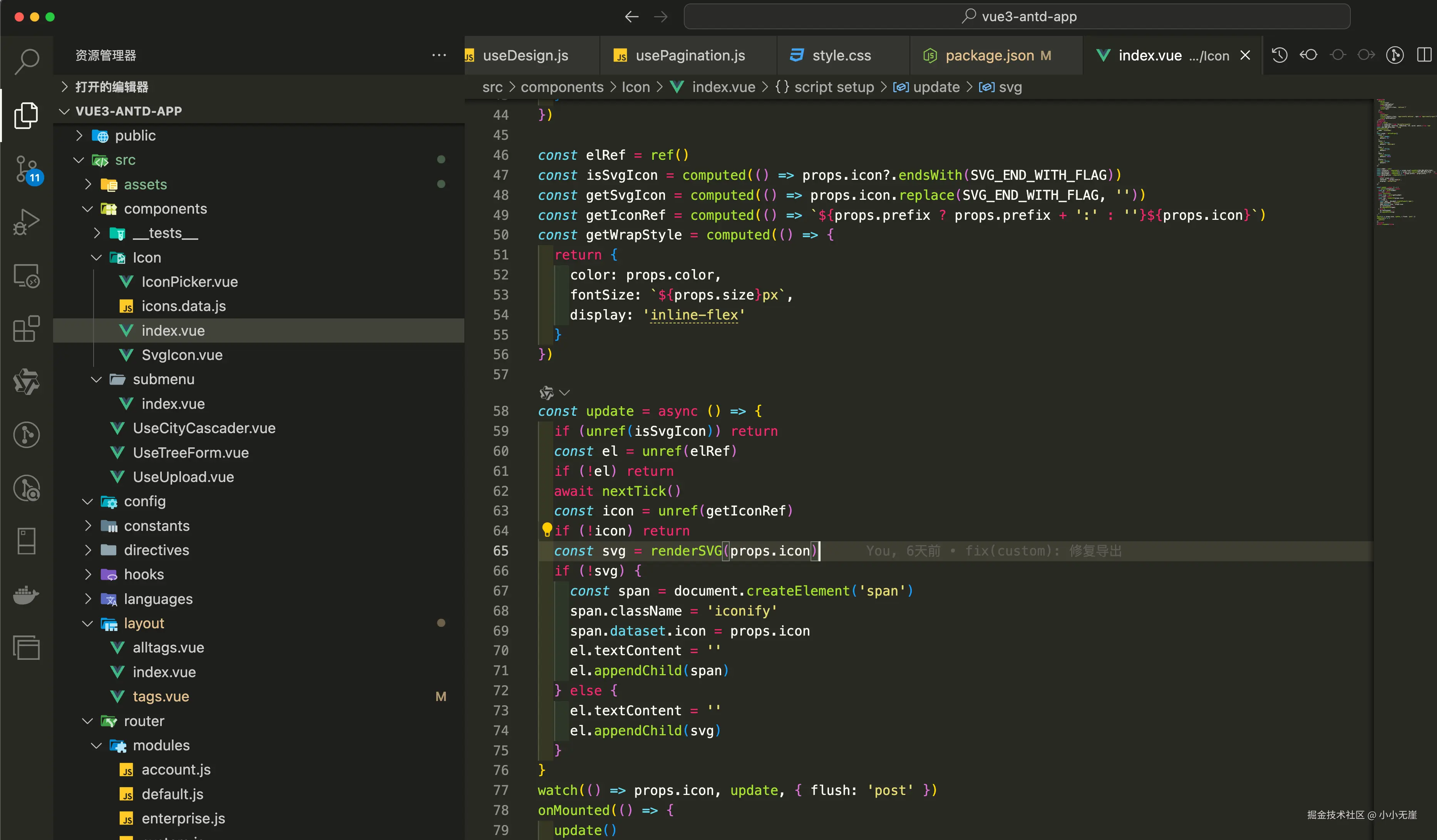Open the Remote Explorer icon
This screenshot has height=840, width=1437.
(27, 276)
